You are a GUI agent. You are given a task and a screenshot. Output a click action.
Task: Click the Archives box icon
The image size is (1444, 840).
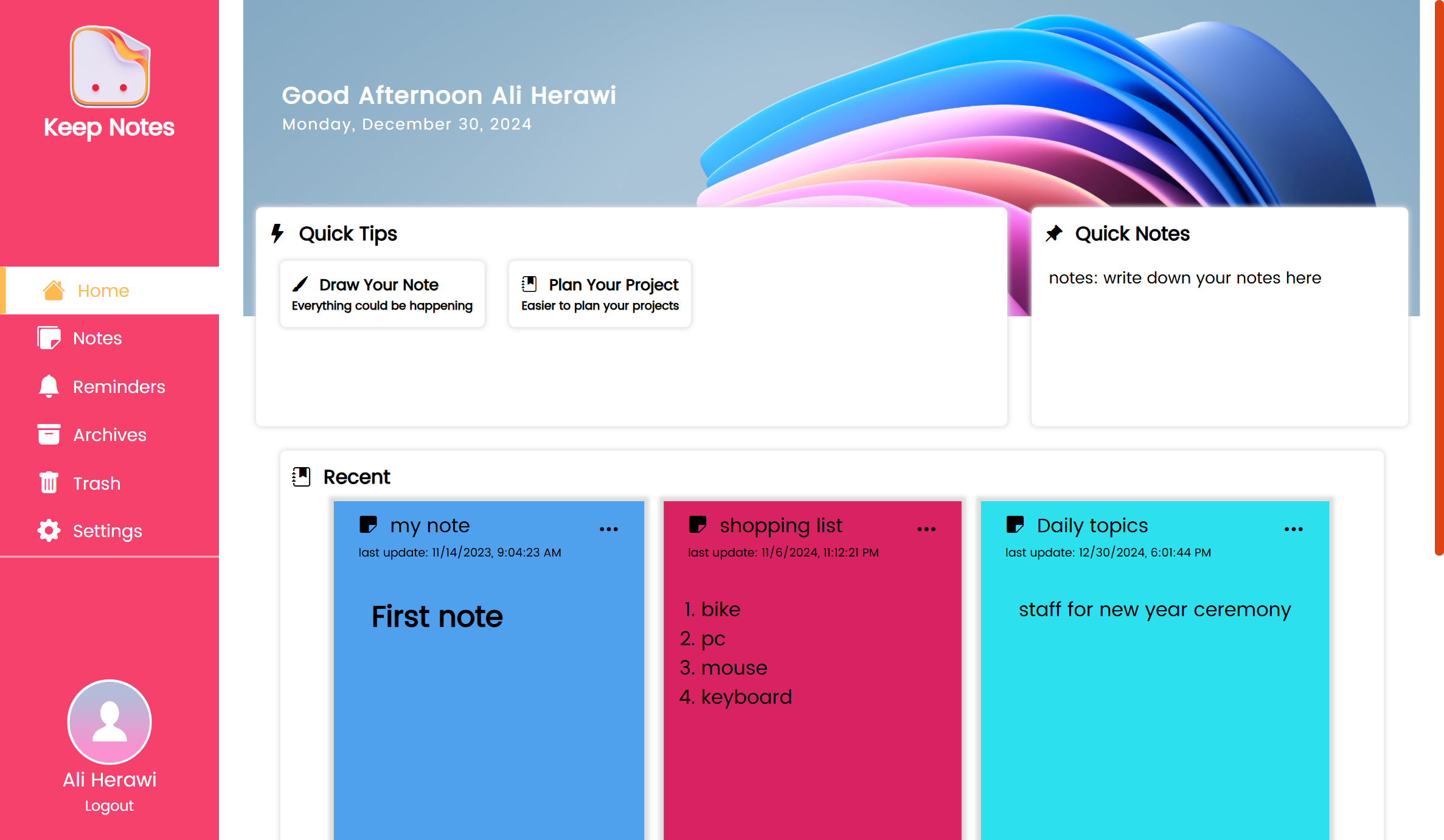coord(49,434)
